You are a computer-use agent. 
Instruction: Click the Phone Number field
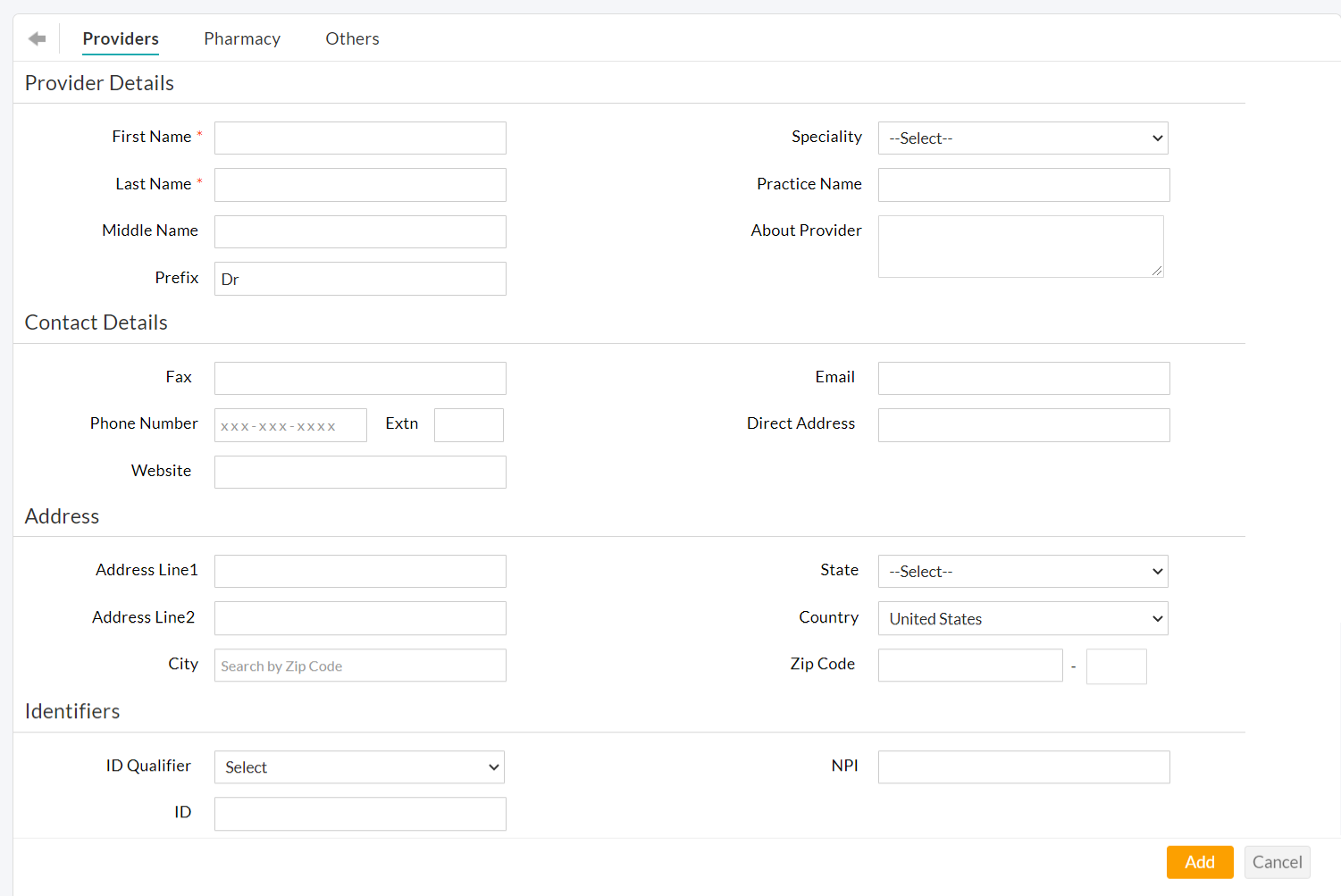click(x=289, y=424)
